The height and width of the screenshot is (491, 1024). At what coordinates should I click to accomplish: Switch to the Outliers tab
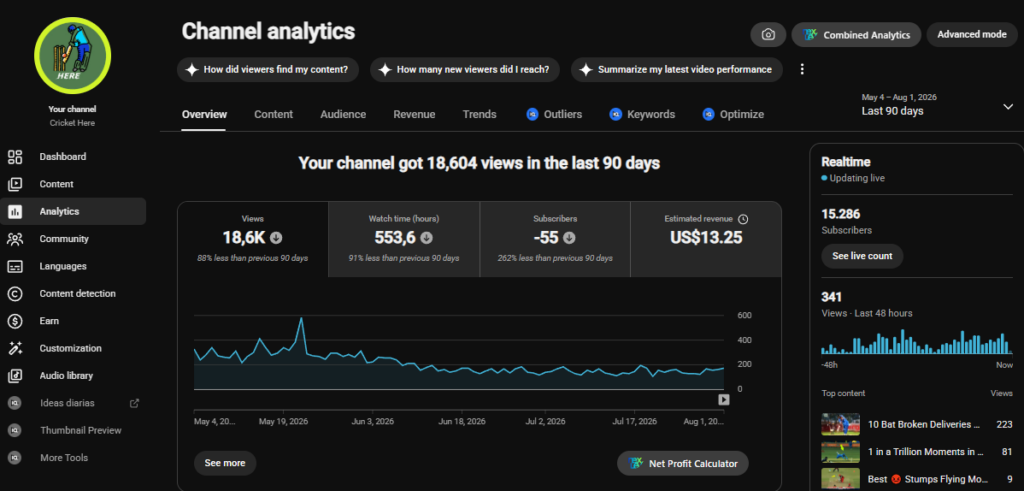click(x=554, y=114)
